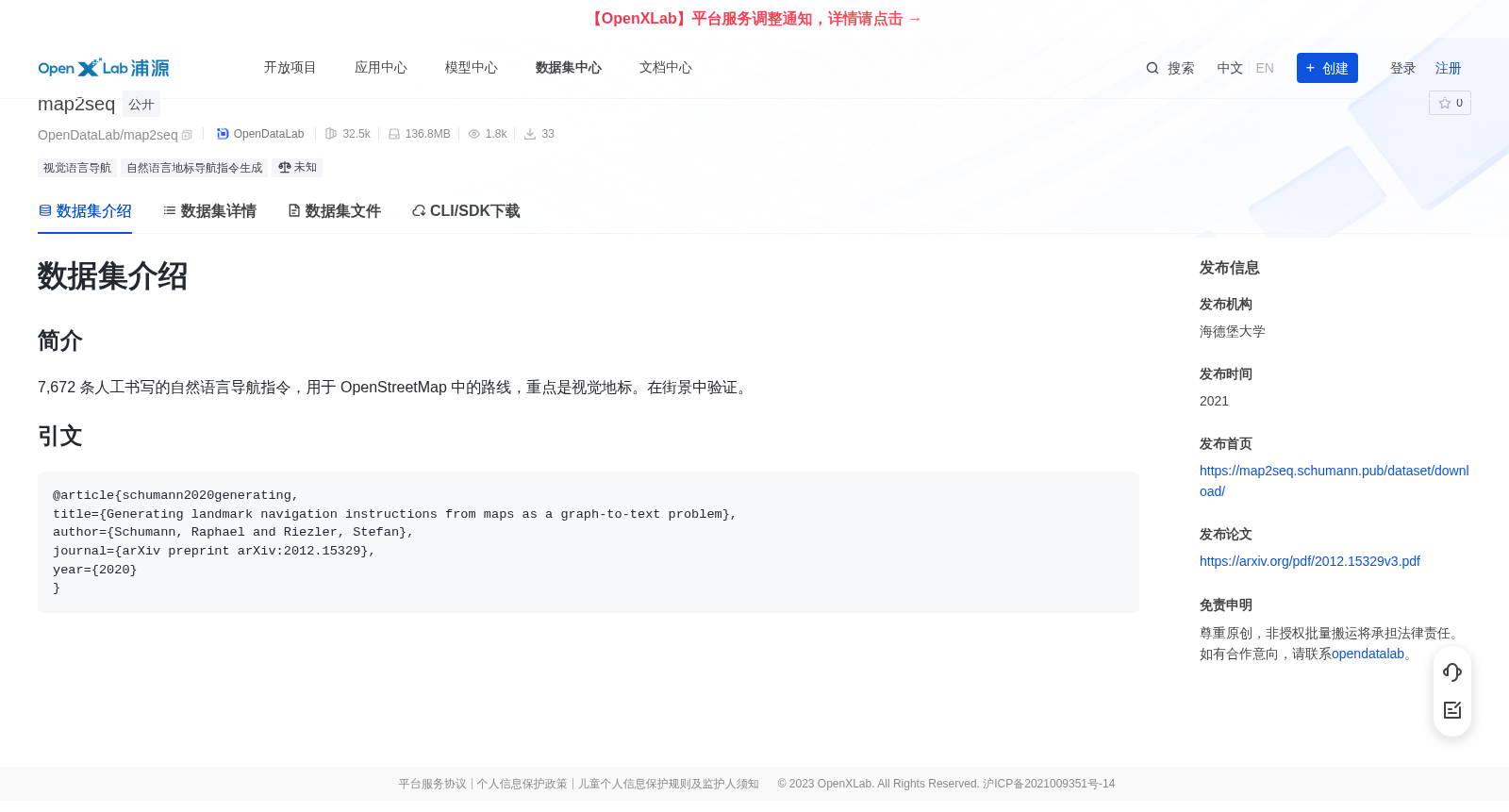Image resolution: width=1509 pixels, height=812 pixels.
Task: Open the 数据集介绍 tab
Action: pos(85,211)
